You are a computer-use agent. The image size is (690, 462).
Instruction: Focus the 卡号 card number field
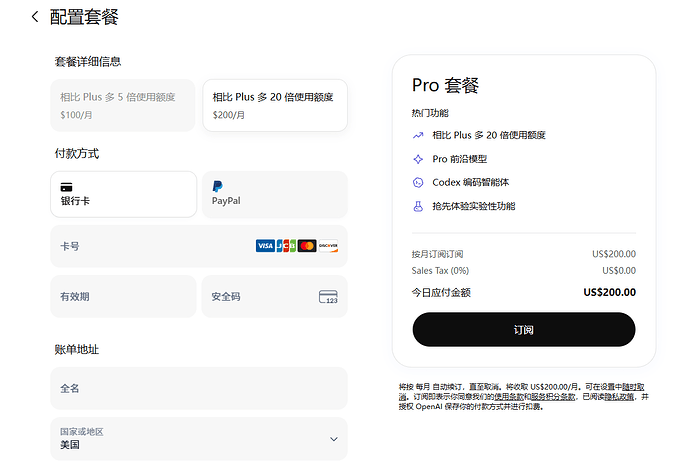click(199, 246)
